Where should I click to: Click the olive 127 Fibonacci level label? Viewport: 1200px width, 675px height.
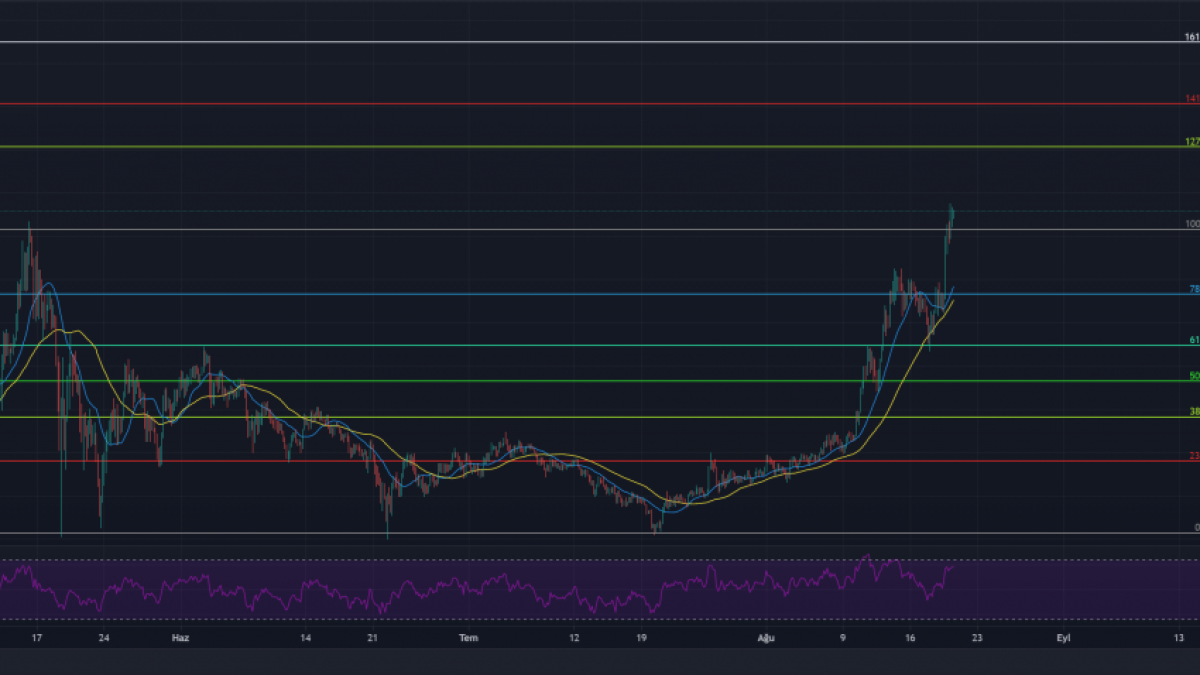coord(1192,142)
